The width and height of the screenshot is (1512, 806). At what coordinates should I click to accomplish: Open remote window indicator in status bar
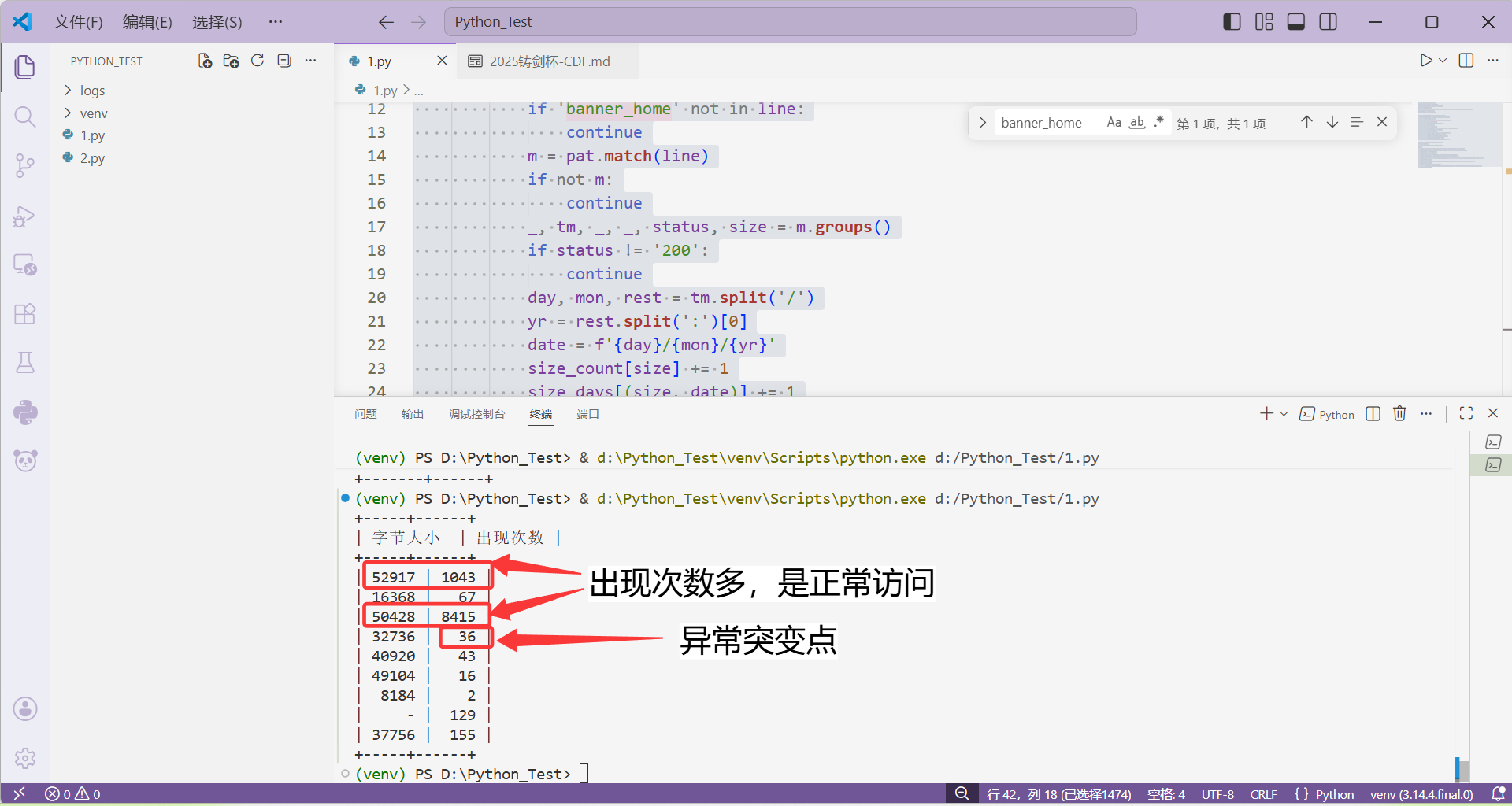point(20,794)
